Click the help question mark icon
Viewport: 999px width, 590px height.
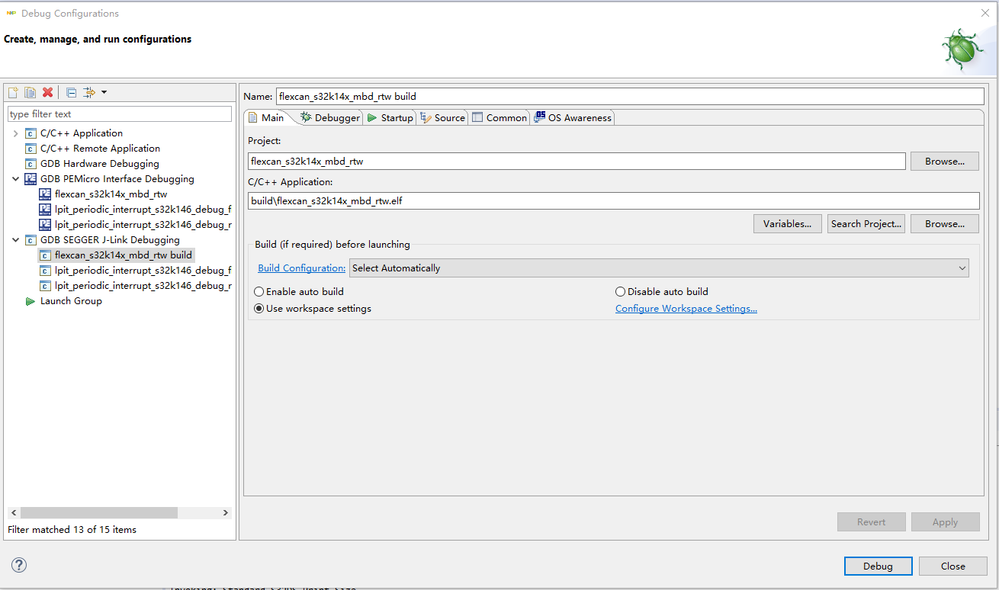coord(19,565)
